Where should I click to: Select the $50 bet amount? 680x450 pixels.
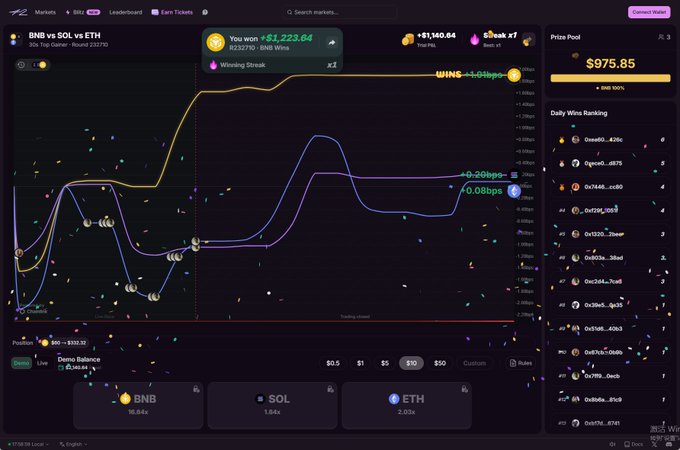point(440,363)
